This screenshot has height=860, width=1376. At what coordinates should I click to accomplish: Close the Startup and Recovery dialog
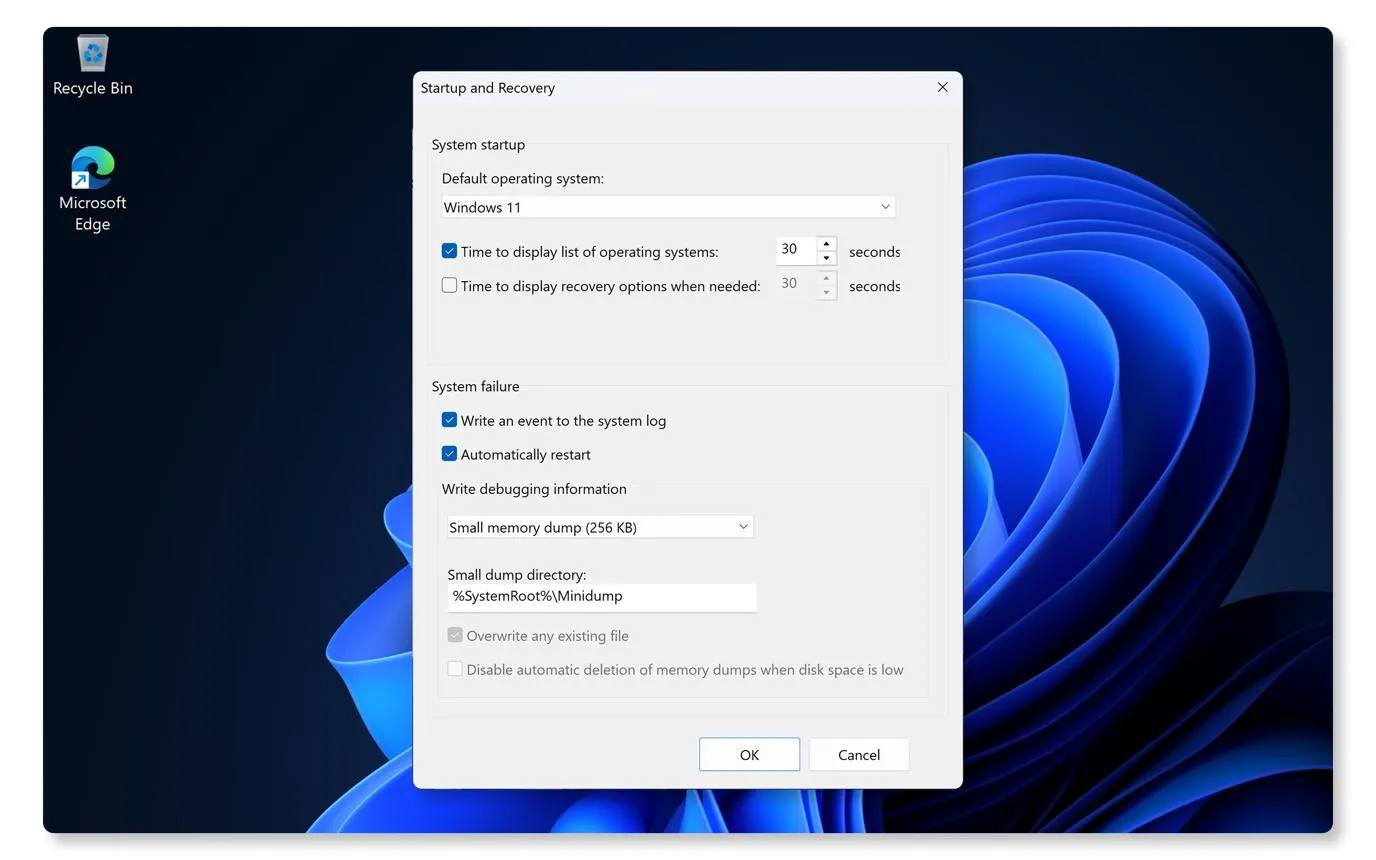coord(942,87)
